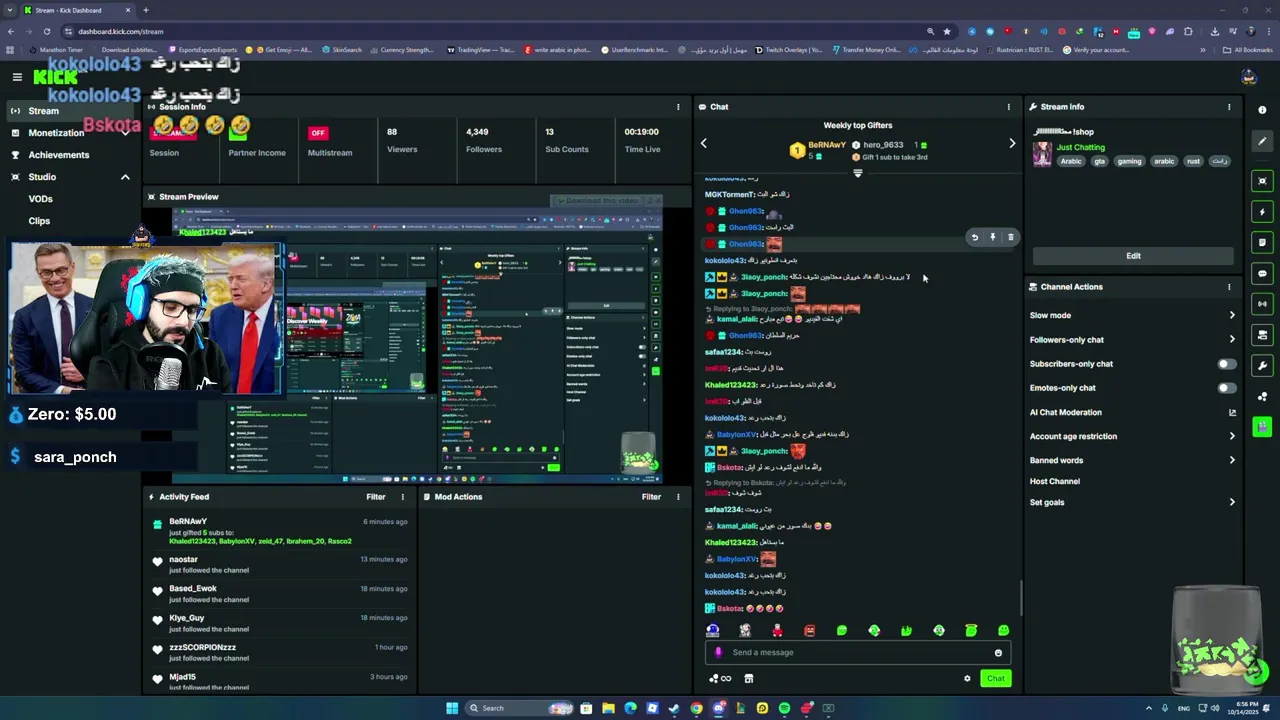Toggle the note widget icon in right toolbar
This screenshot has width=1280, height=720.
[x=1262, y=243]
